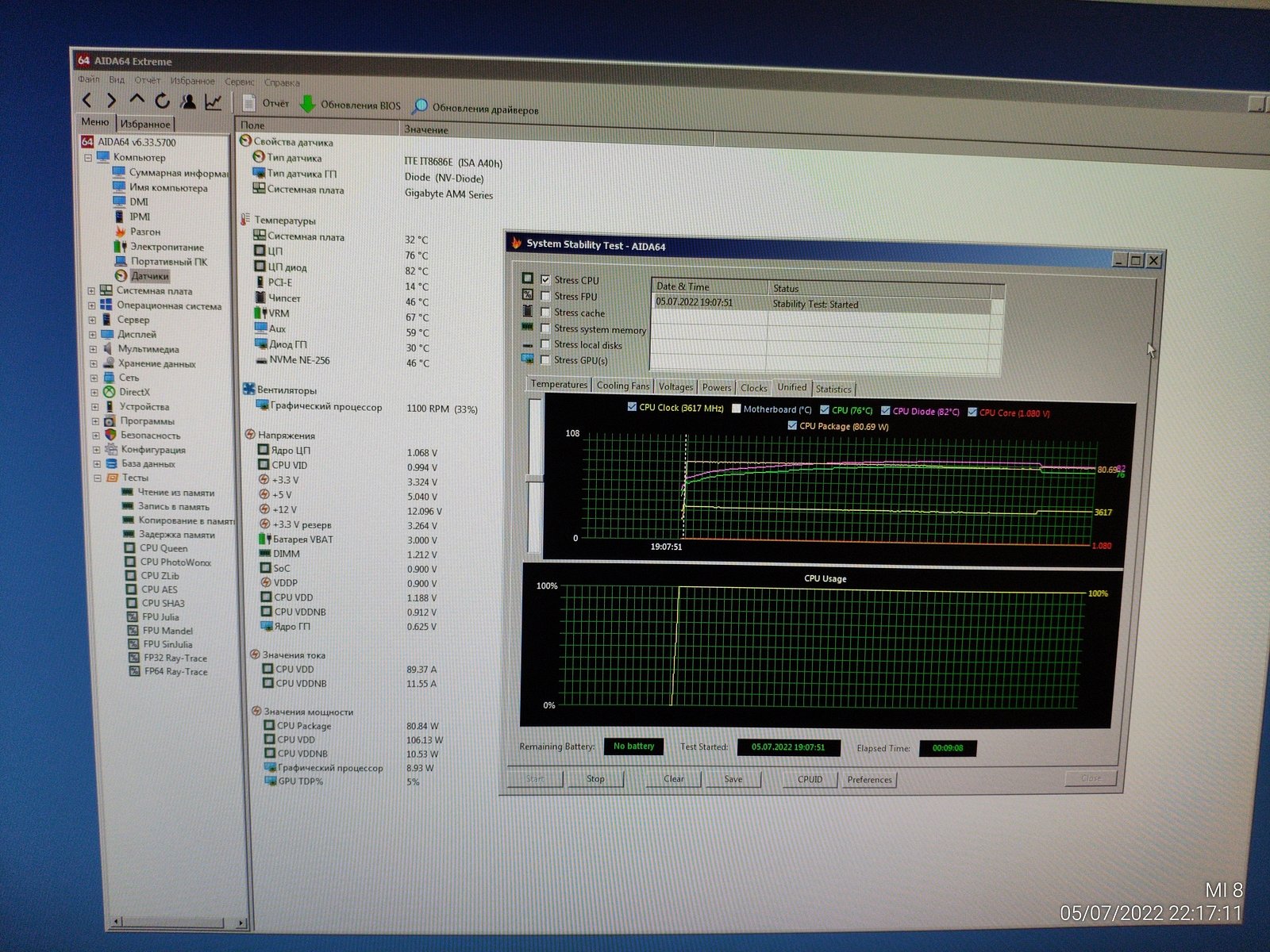This screenshot has height=952, width=1270.
Task: Select the Датчики sensor tree item
Action: (x=143, y=276)
